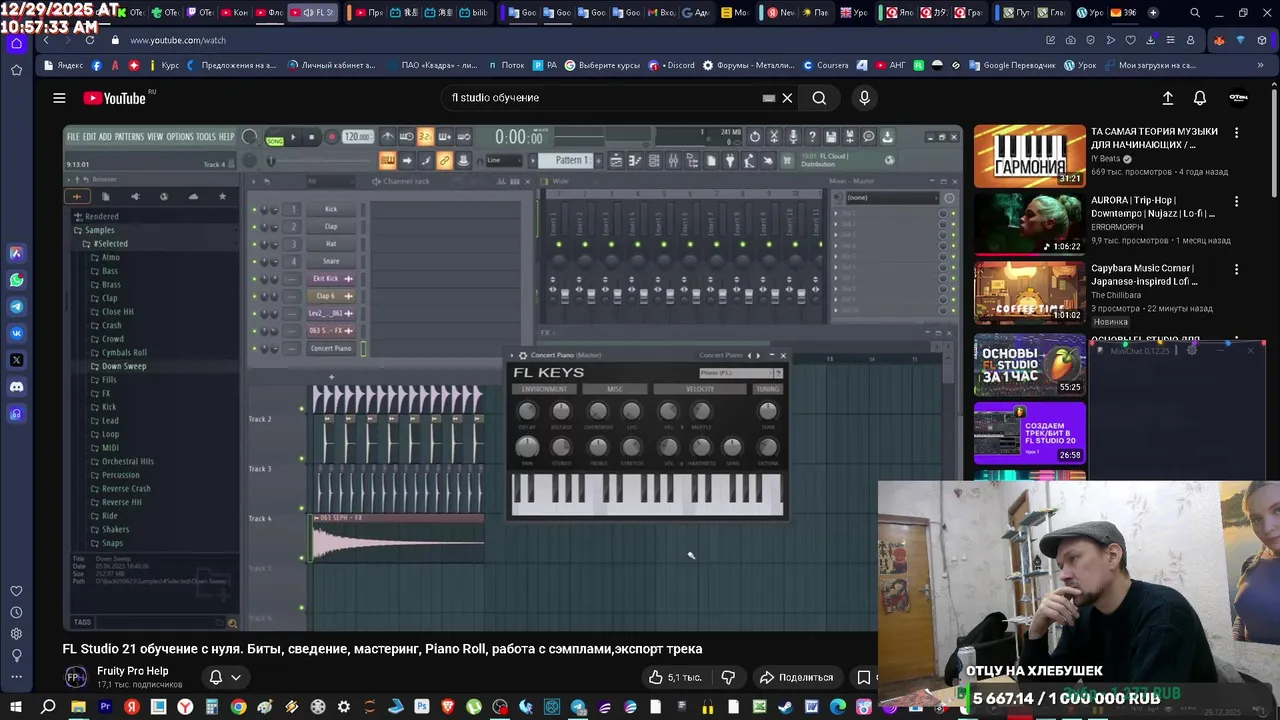
Task: Open the YouTube guide hamburger menu
Action: [x=59, y=98]
